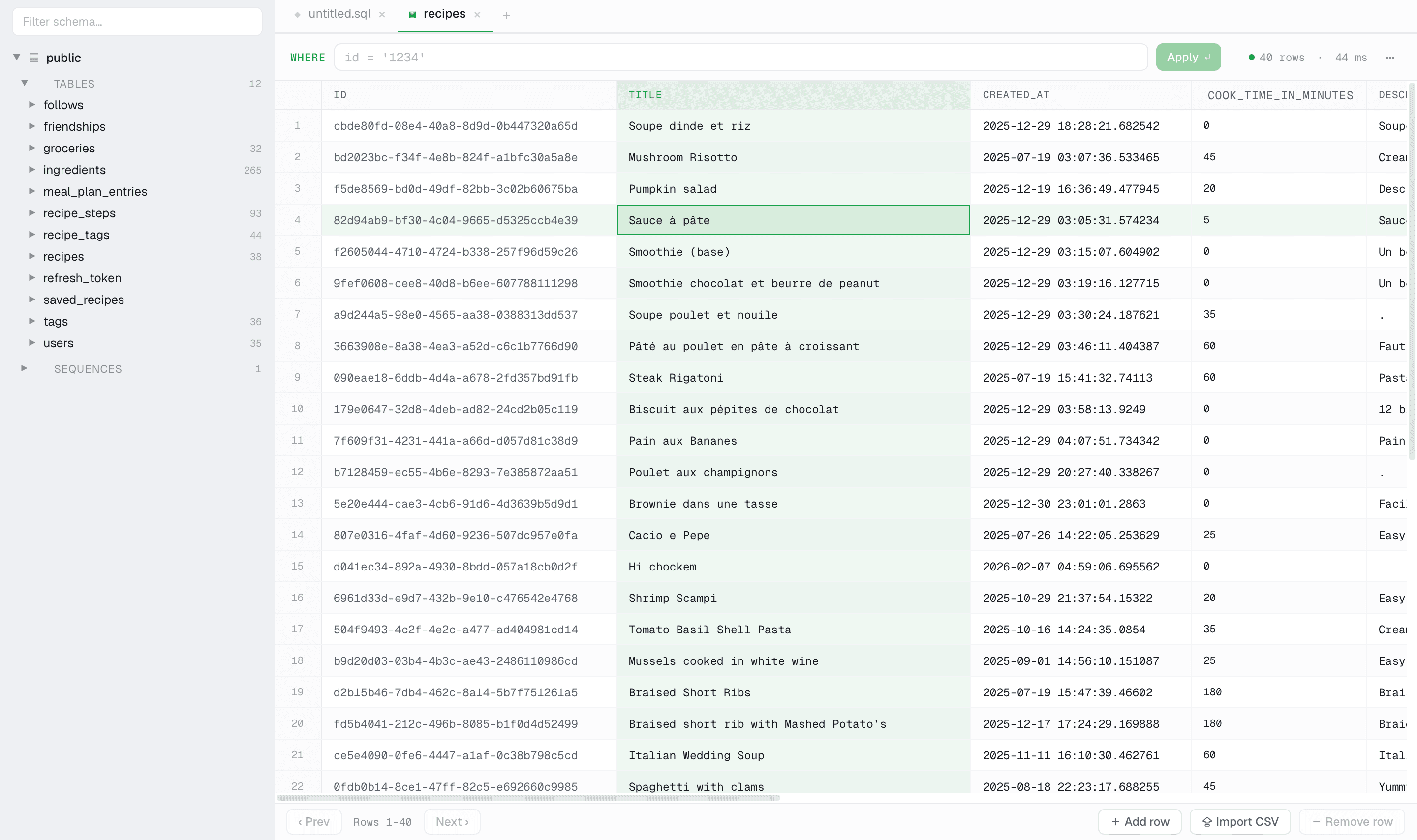Close the recipes tab

[x=477, y=15]
